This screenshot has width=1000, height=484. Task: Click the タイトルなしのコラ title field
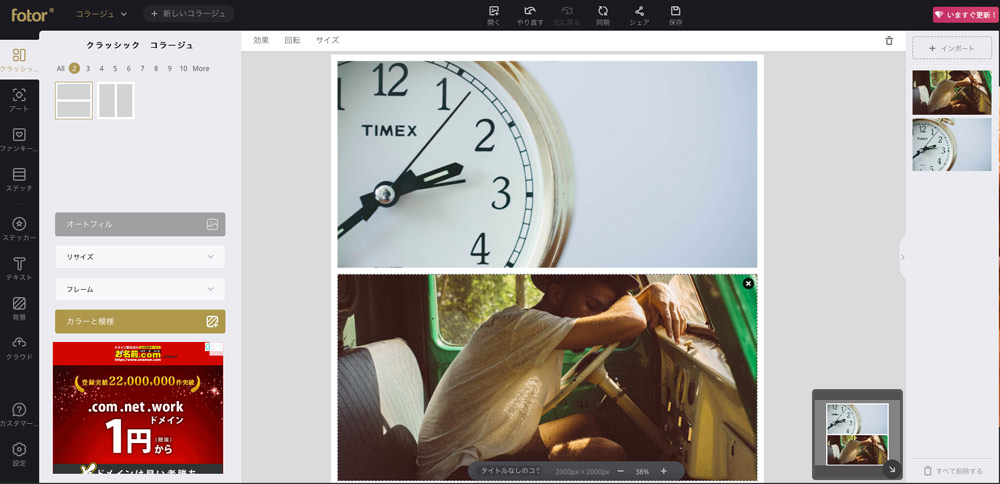[510, 471]
